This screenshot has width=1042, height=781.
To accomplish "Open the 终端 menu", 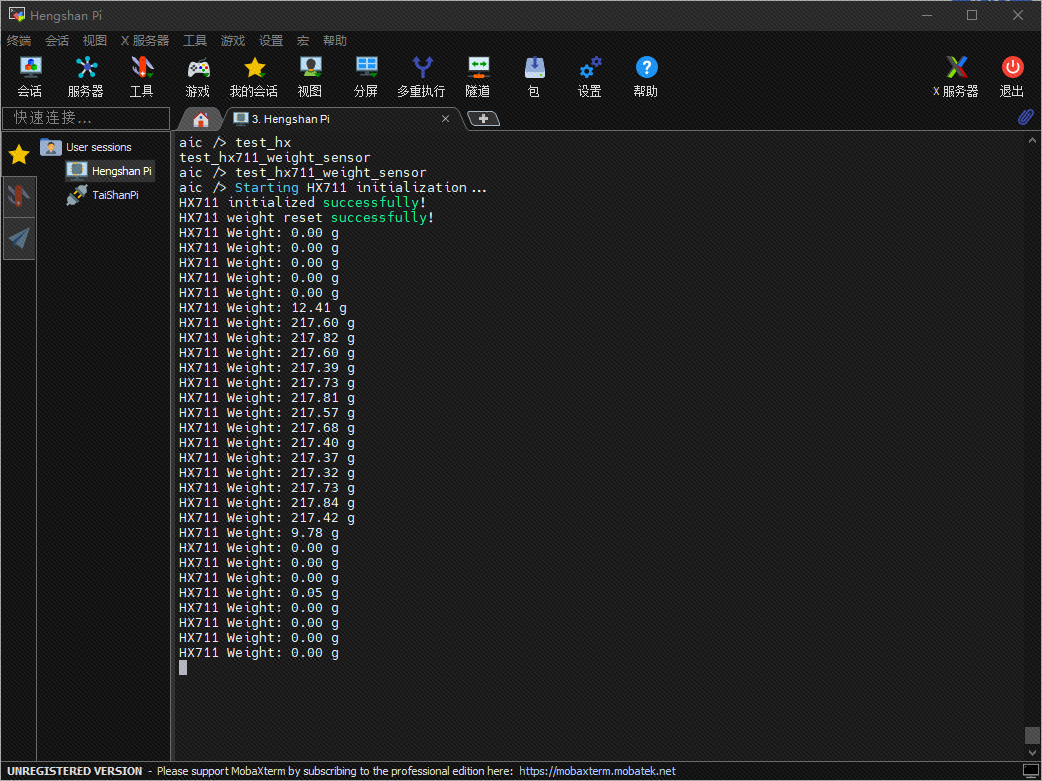I will pyautogui.click(x=19, y=41).
